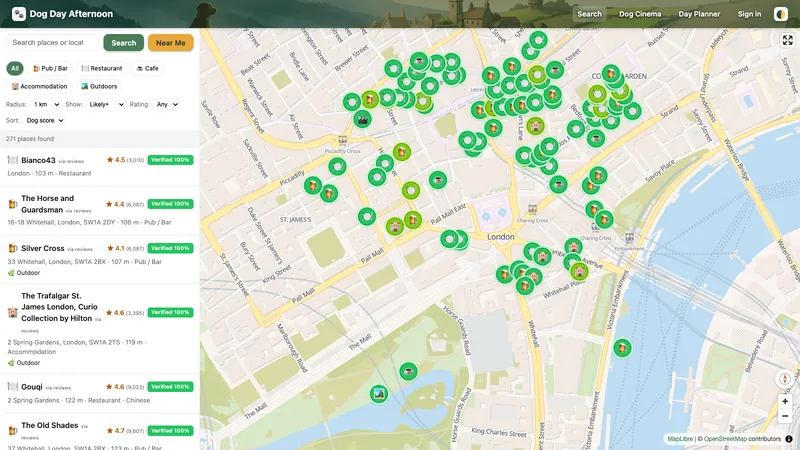Filter by All place types
This screenshot has width=800, height=450.
coord(15,68)
